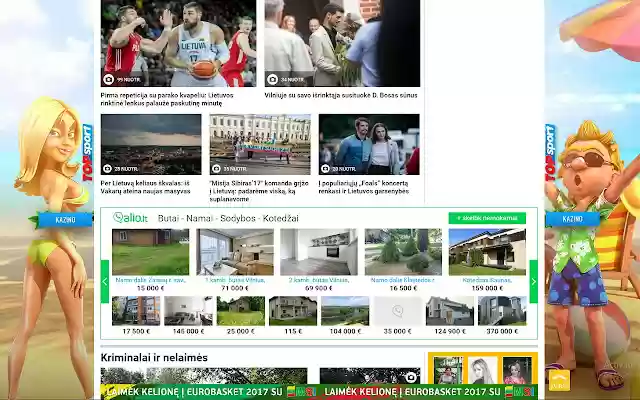The height and width of the screenshot is (400, 640).
Task: Click green 'skelbk nemokamai' button
Action: click(x=487, y=218)
